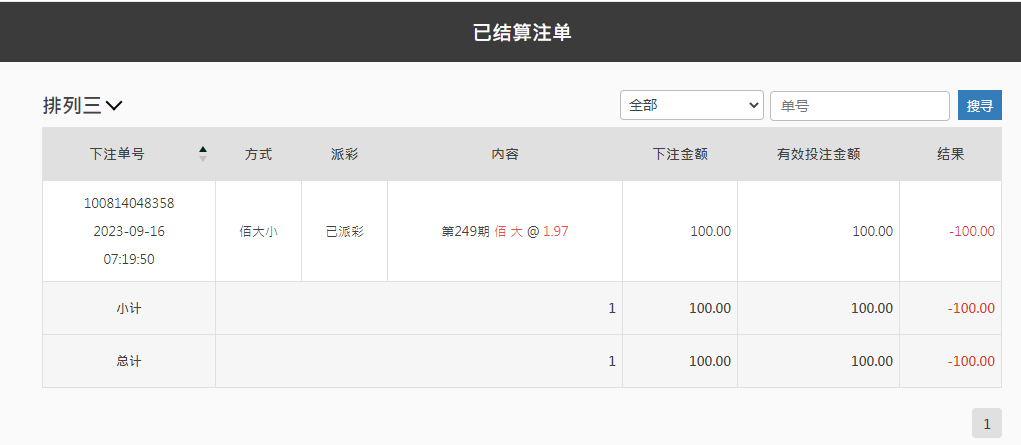Screen dimensions: 1021x445
Task: Select the 方式 column header
Action: [x=258, y=154]
